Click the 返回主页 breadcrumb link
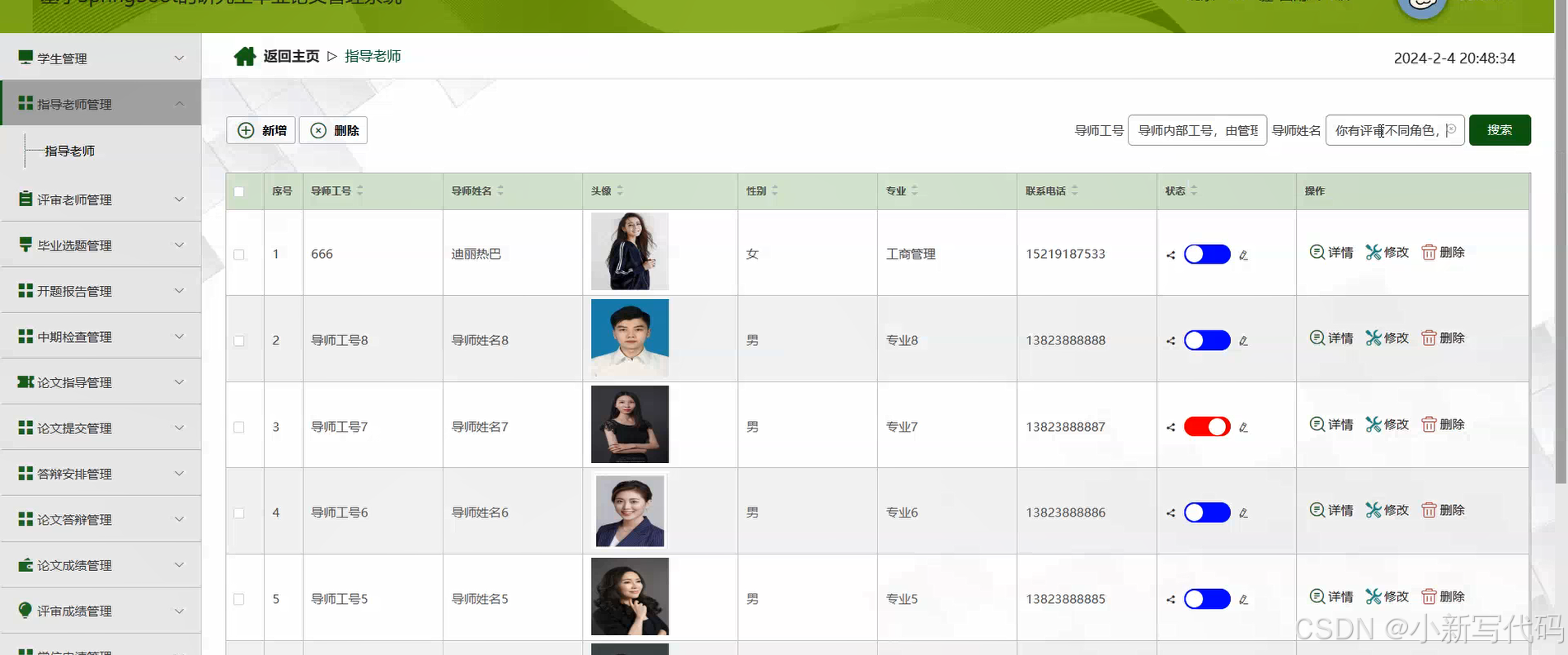This screenshot has height=655, width=1568. coord(291,56)
